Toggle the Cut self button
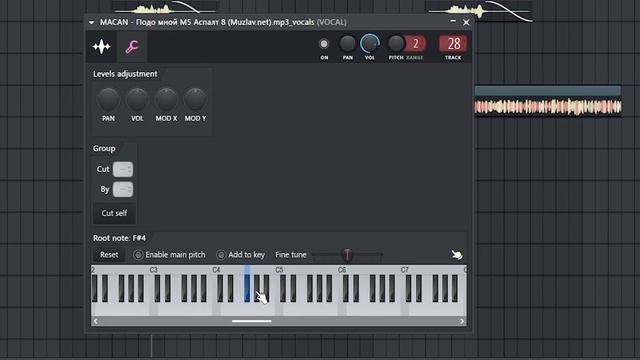This screenshot has height=360, width=640. [114, 213]
